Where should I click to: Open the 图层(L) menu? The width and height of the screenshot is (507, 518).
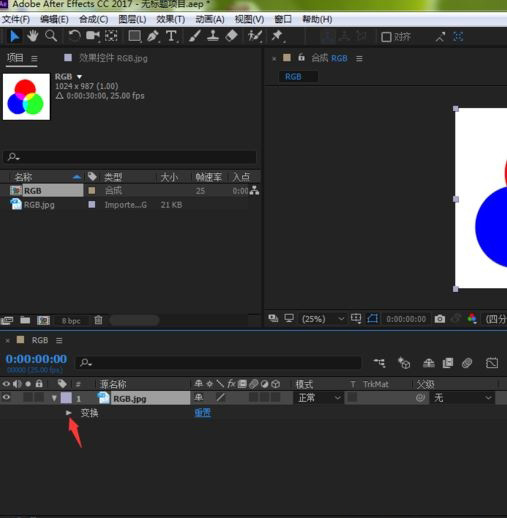132,19
